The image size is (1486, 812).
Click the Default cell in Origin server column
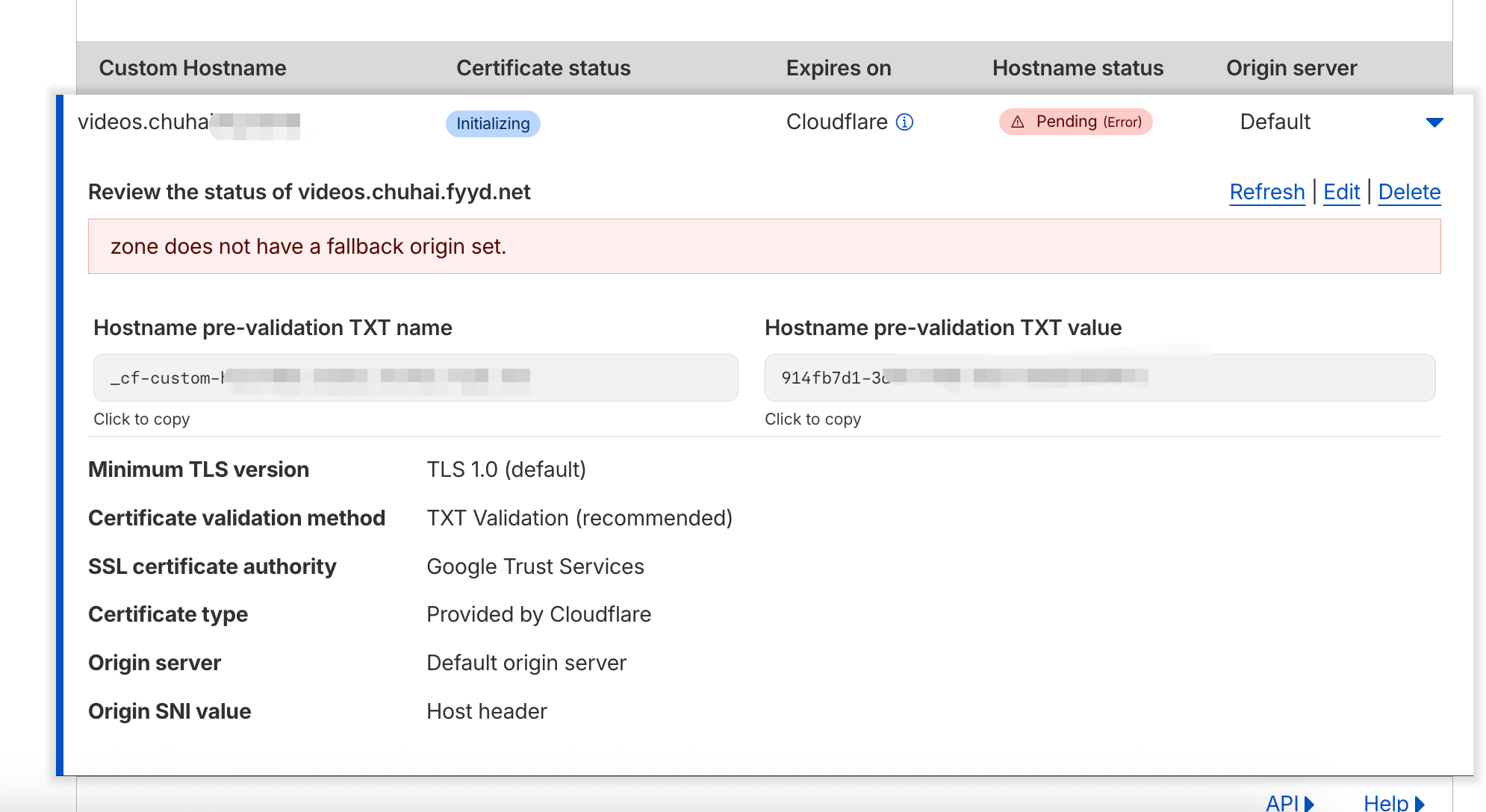click(x=1275, y=122)
